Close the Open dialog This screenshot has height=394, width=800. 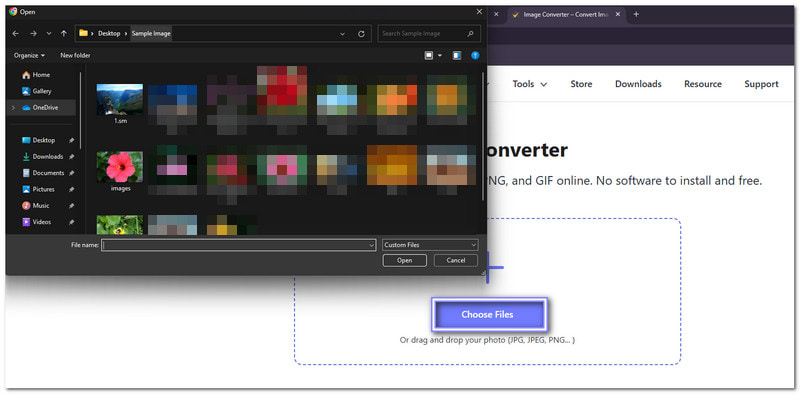click(479, 12)
